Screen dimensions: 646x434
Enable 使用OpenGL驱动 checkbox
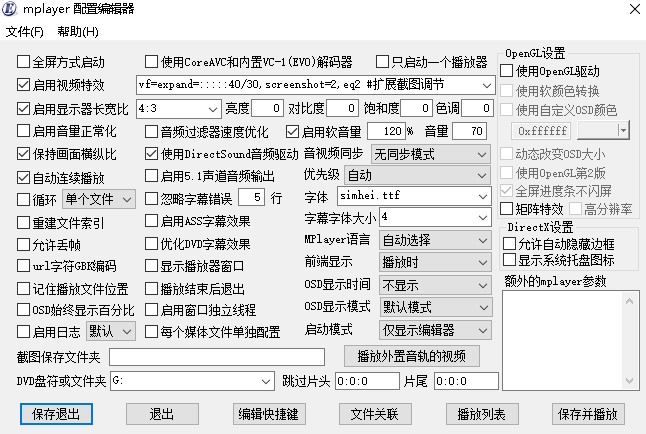506,71
